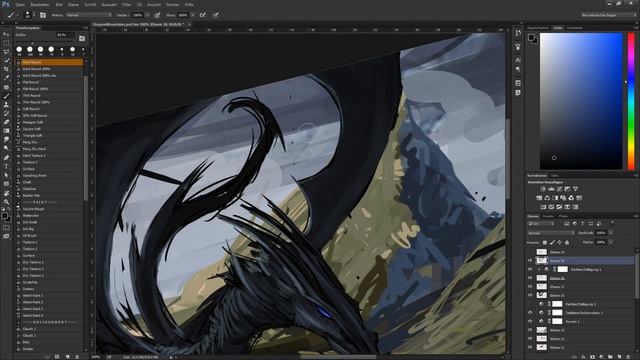This screenshot has height=360, width=640.
Task: Toggle pressure for opacity in options bar
Action: point(157,15)
